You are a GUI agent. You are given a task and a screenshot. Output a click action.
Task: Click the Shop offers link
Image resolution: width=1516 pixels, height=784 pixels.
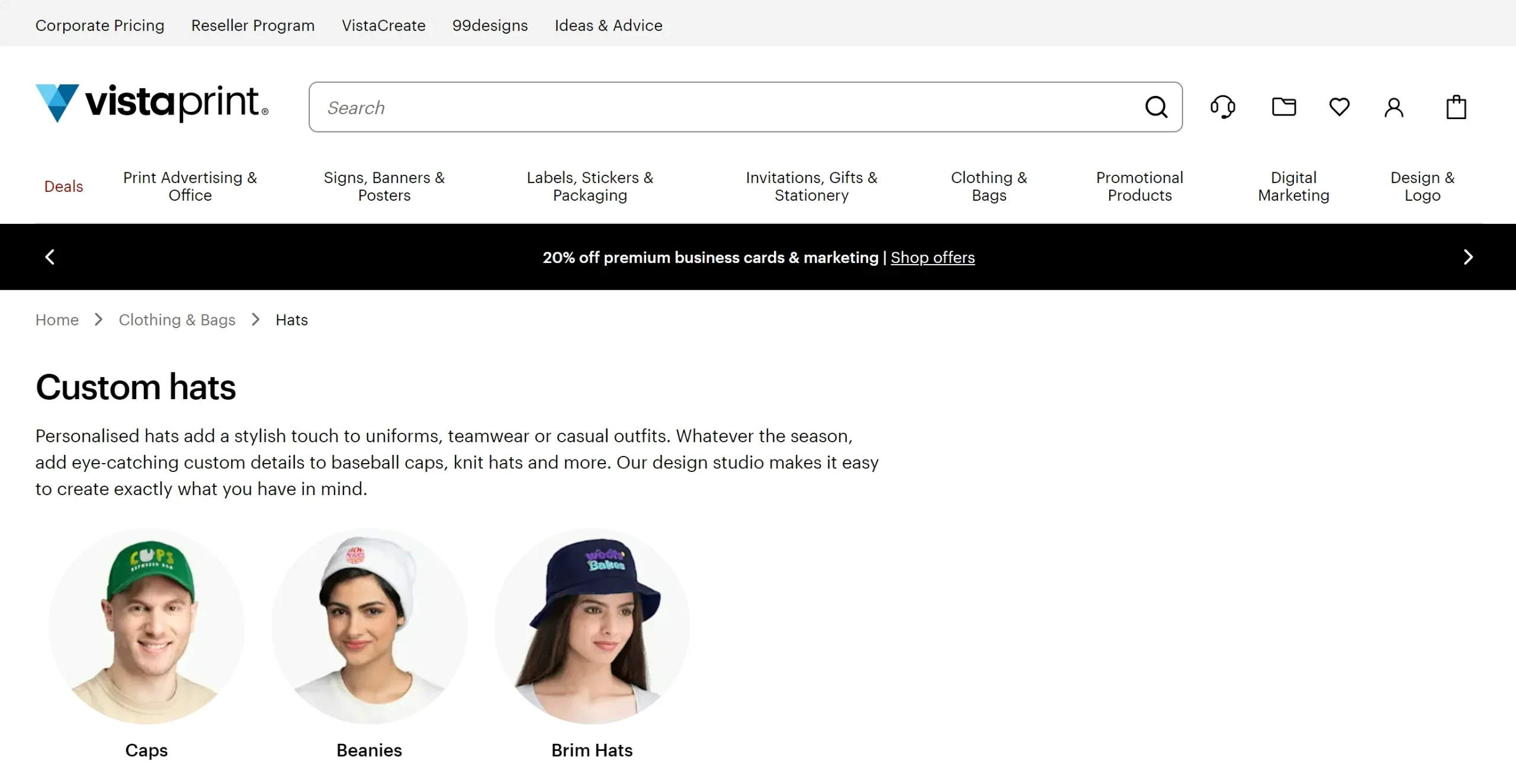pyautogui.click(x=932, y=258)
